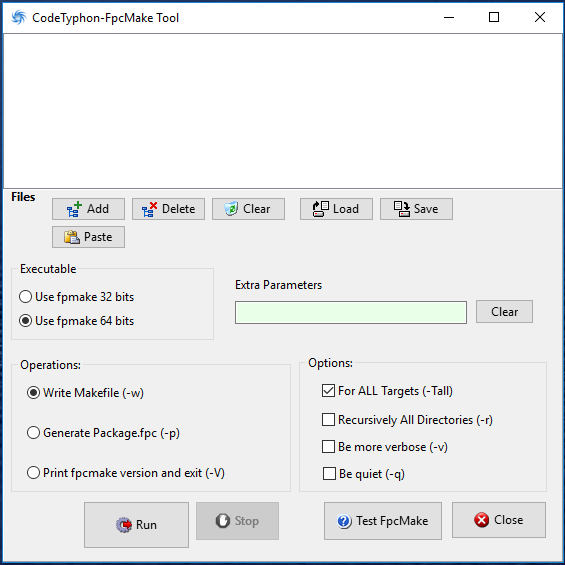
Task: Paste files from clipboard
Action: click(88, 237)
